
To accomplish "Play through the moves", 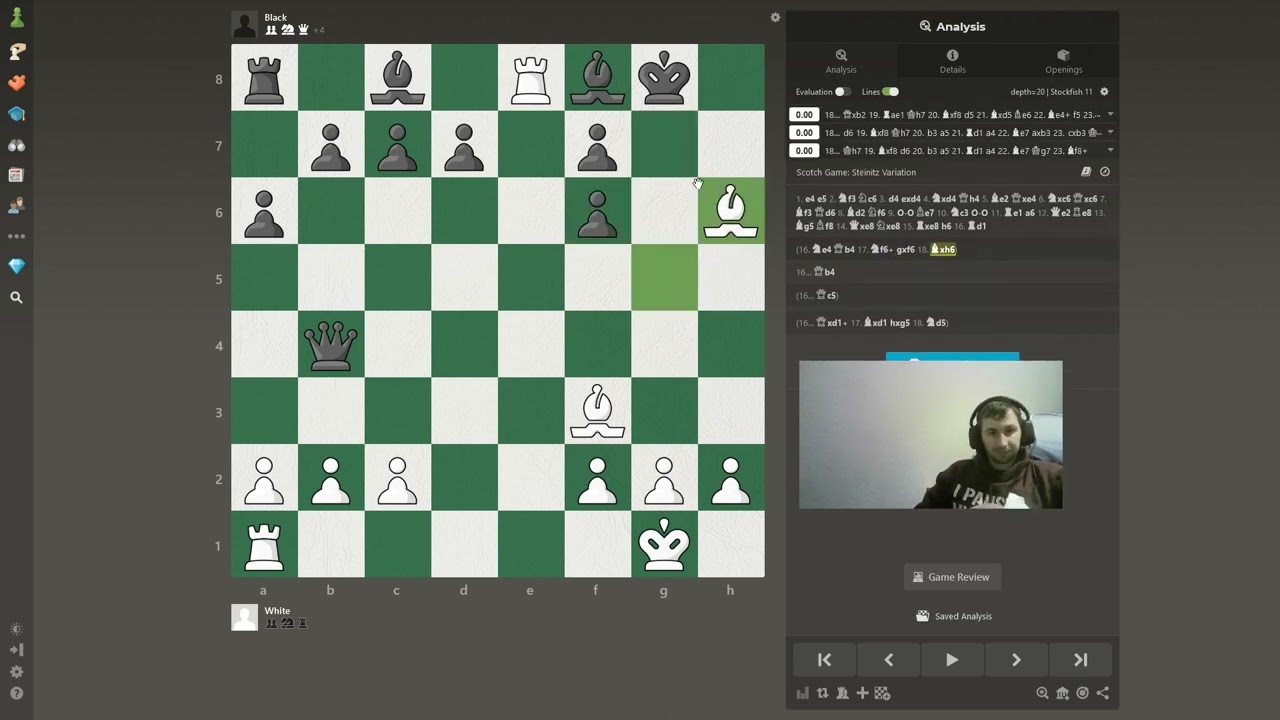I will (952, 660).
